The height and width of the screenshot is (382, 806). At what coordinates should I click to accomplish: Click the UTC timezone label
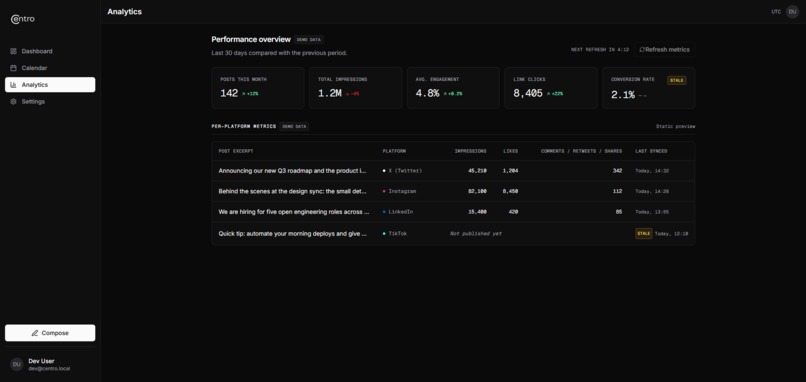[776, 12]
